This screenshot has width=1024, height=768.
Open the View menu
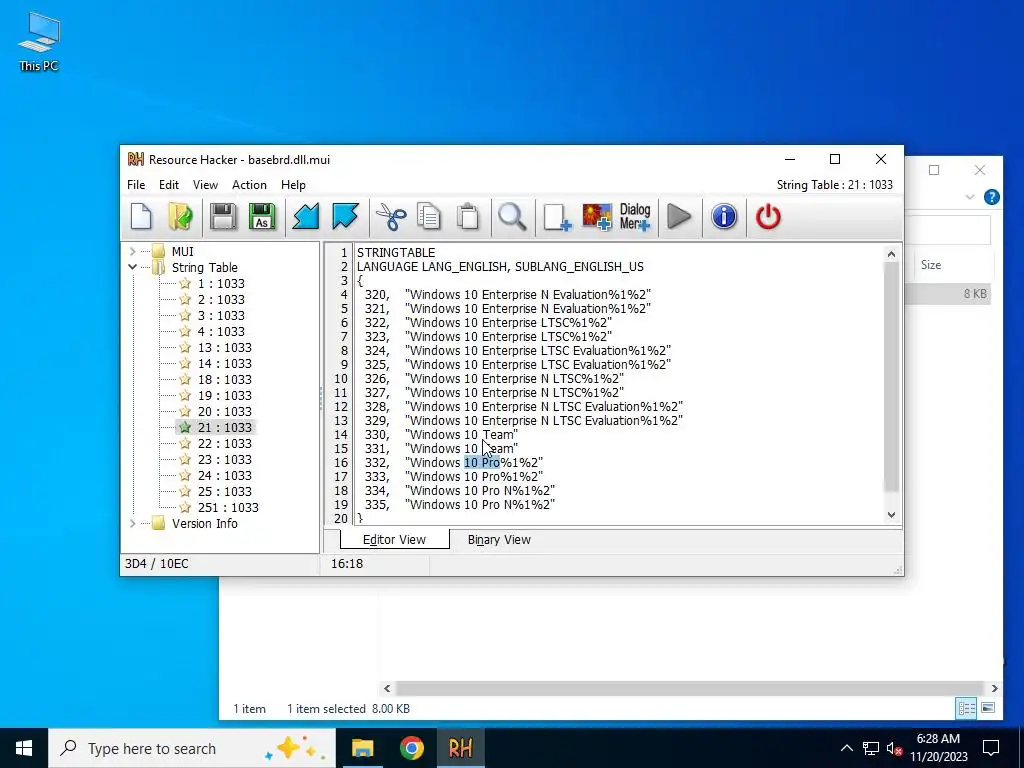[205, 185]
